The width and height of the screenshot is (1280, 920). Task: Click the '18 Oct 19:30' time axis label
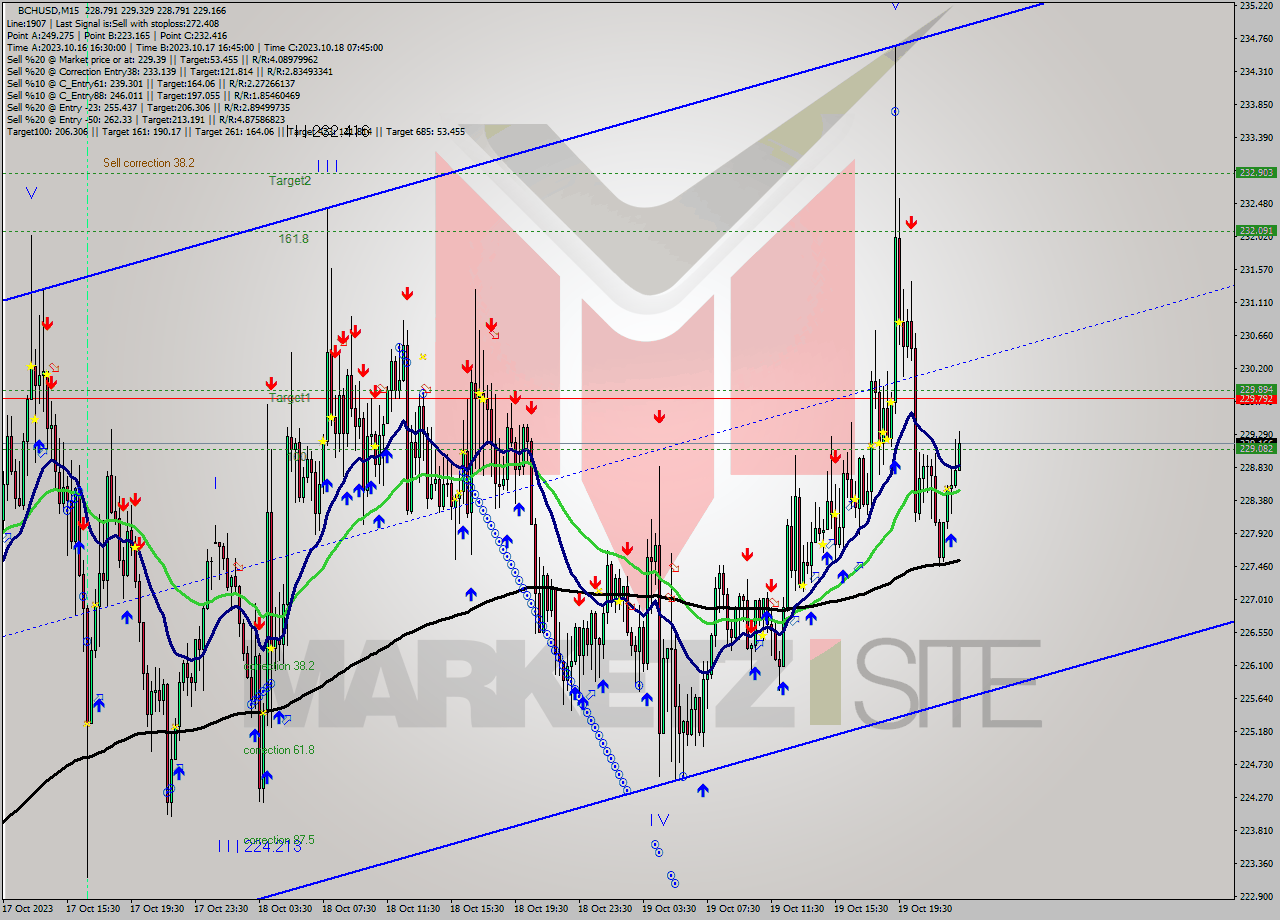pyautogui.click(x=541, y=909)
